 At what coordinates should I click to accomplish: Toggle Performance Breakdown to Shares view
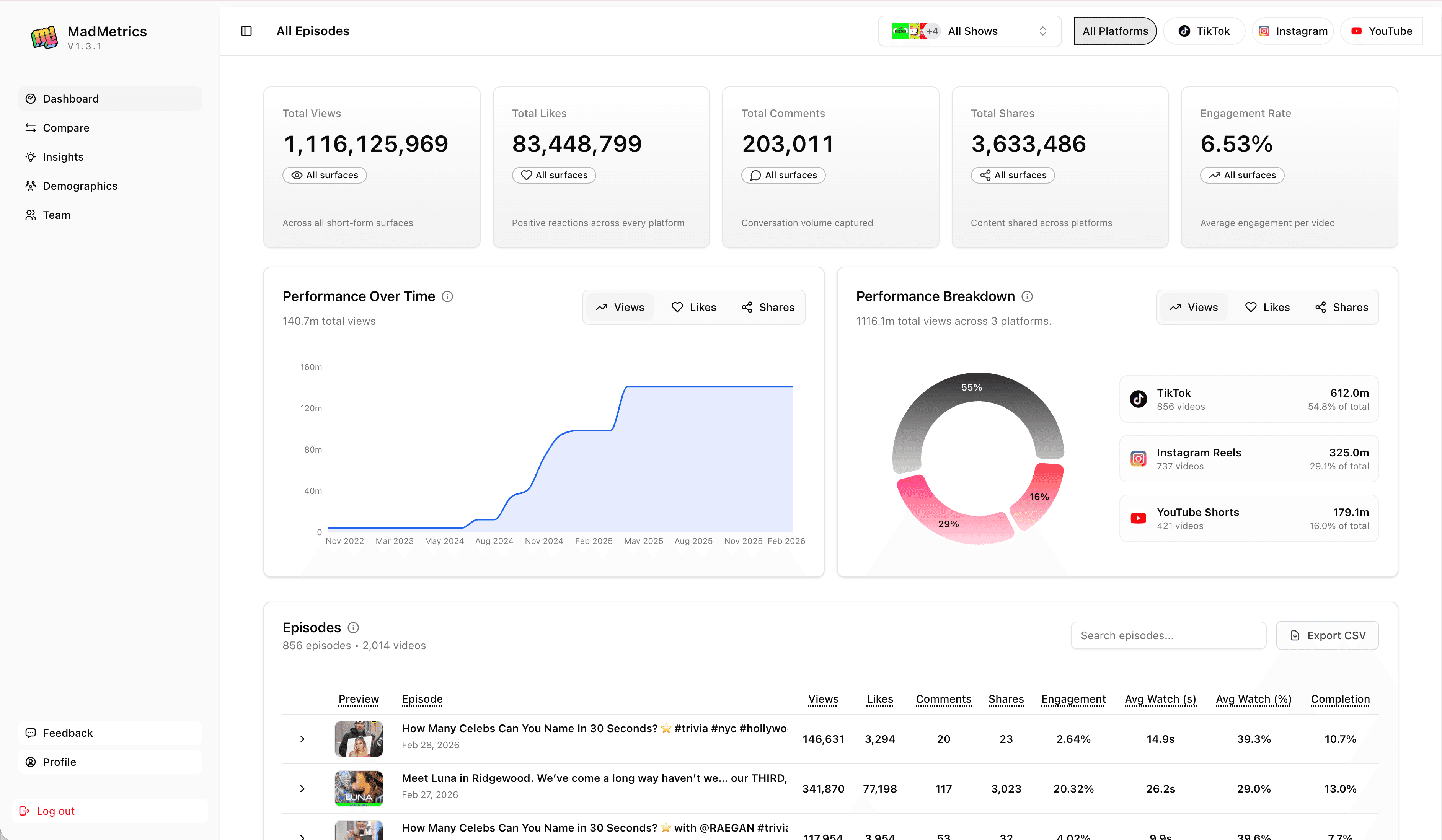coord(1341,307)
